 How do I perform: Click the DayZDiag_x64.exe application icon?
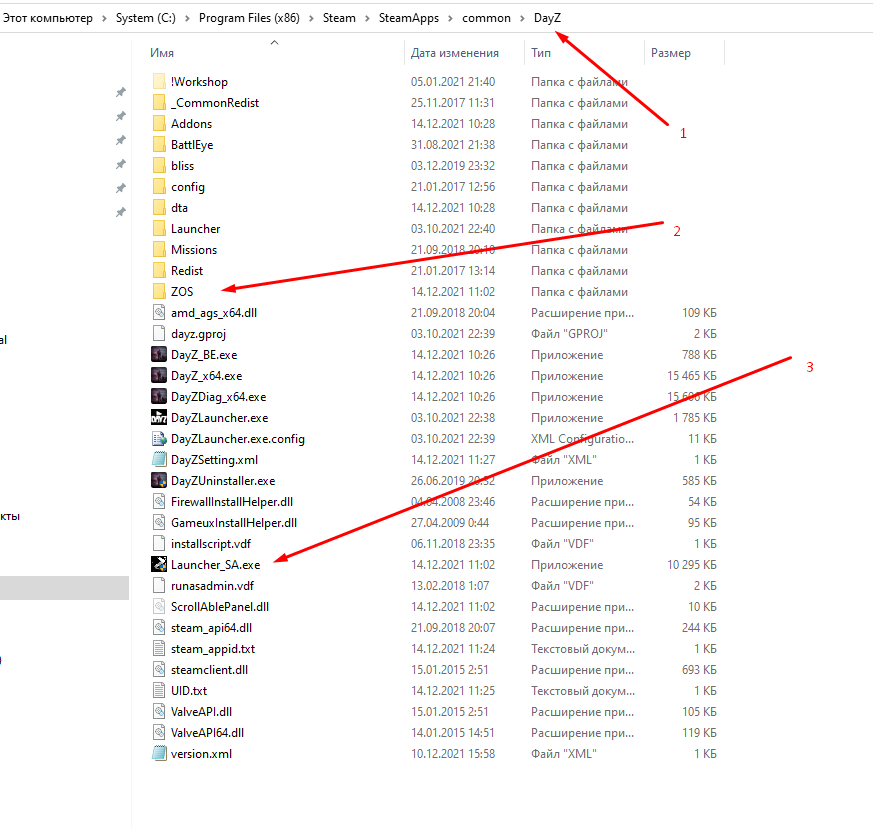point(159,396)
